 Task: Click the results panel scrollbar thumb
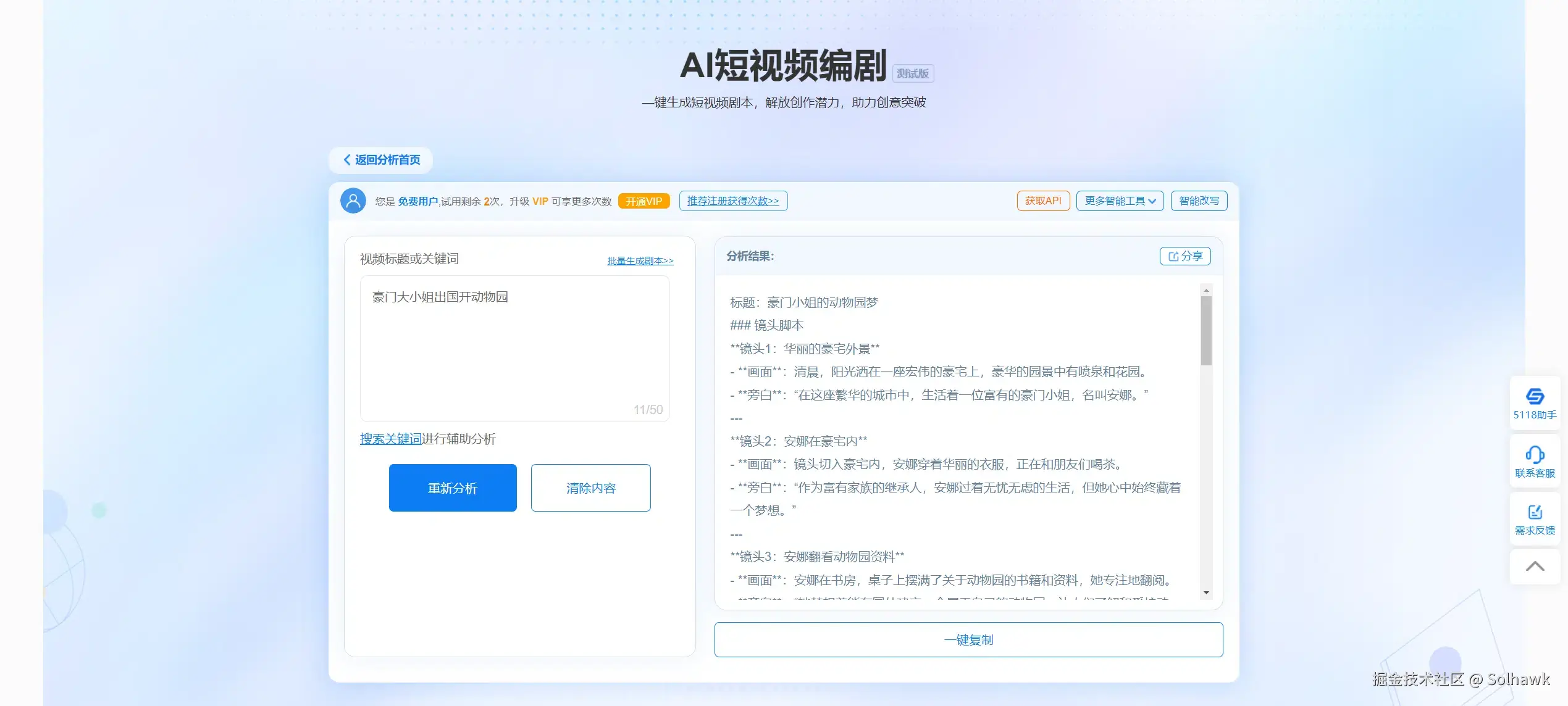pyautogui.click(x=1205, y=330)
